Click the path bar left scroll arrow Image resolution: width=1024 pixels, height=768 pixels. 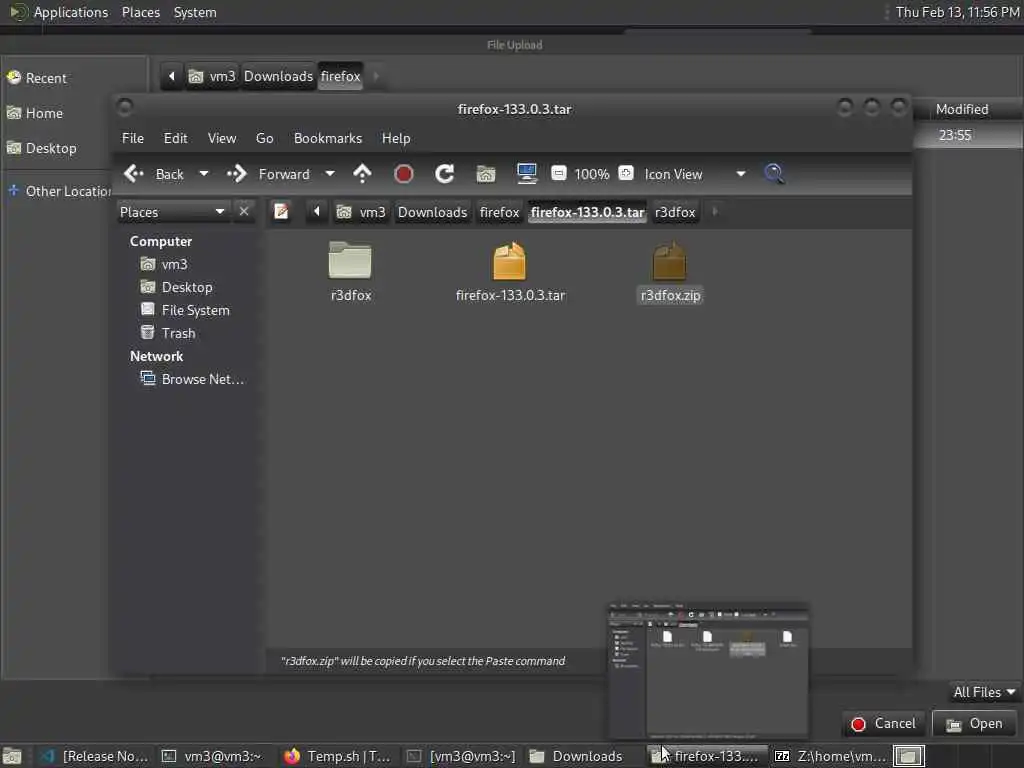pyautogui.click(x=317, y=212)
